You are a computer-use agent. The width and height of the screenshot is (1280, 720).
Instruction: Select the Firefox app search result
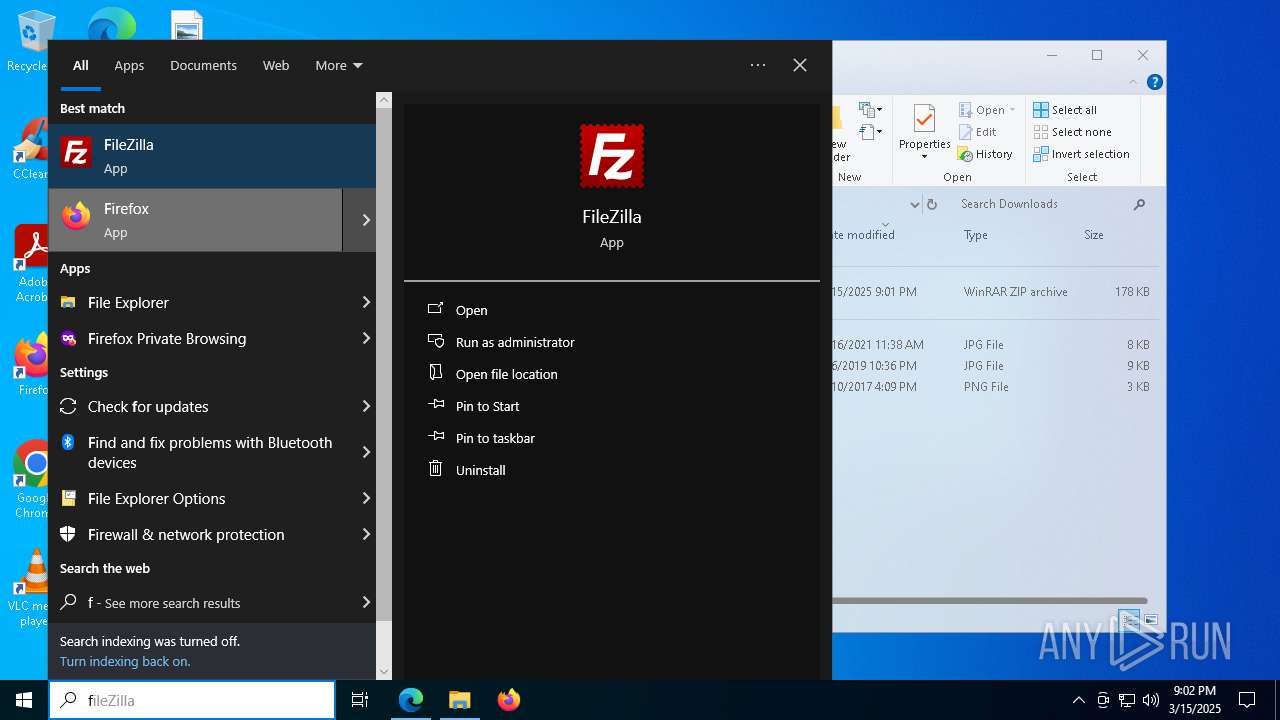tap(196, 220)
